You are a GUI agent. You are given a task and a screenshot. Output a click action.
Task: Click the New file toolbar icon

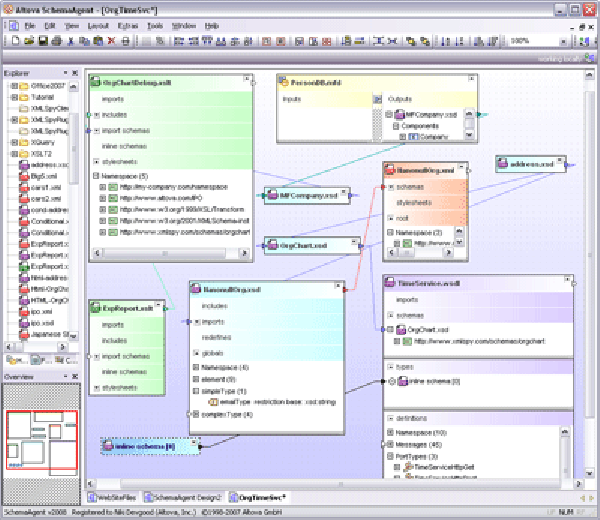17,41
